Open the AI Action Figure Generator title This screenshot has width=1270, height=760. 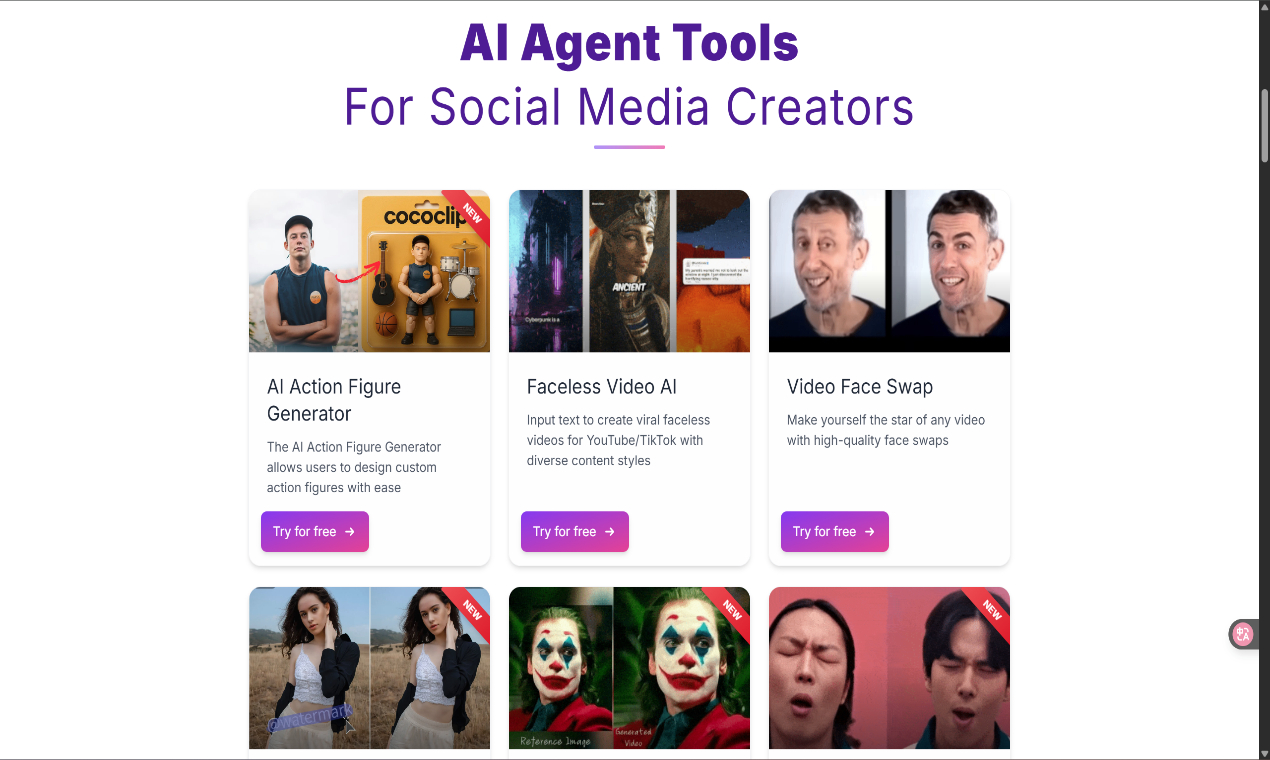(334, 400)
